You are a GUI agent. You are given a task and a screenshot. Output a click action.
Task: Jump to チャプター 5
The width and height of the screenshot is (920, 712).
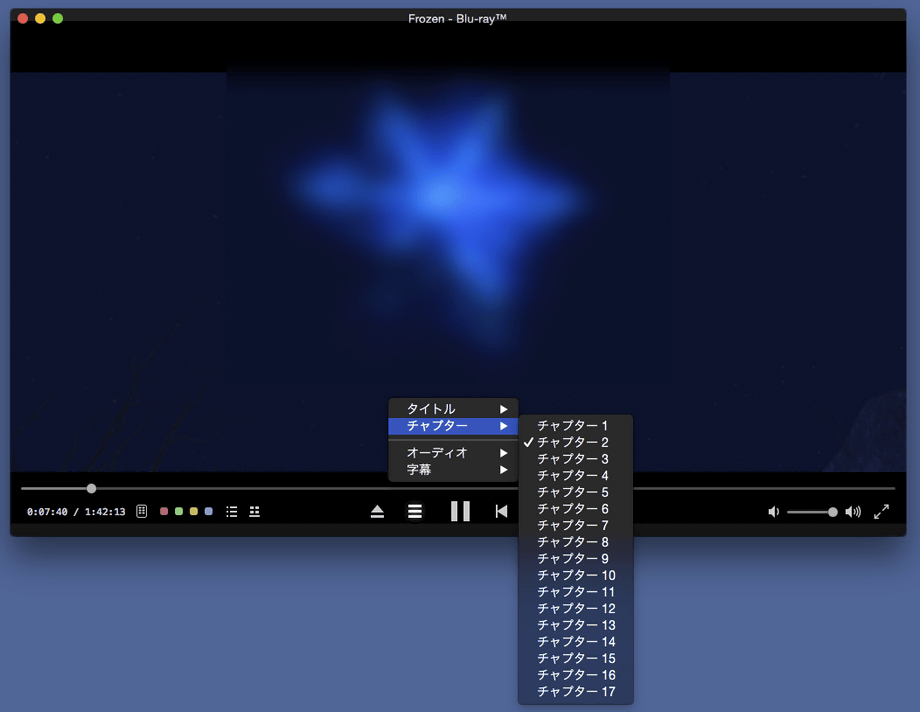(576, 492)
